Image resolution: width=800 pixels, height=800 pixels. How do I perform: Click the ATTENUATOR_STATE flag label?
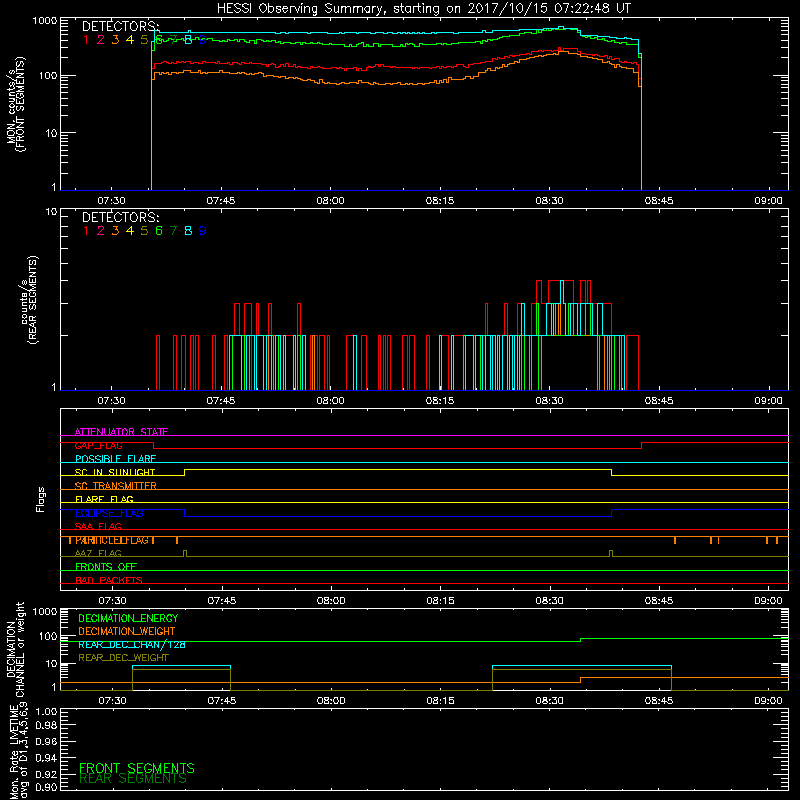pos(121,432)
